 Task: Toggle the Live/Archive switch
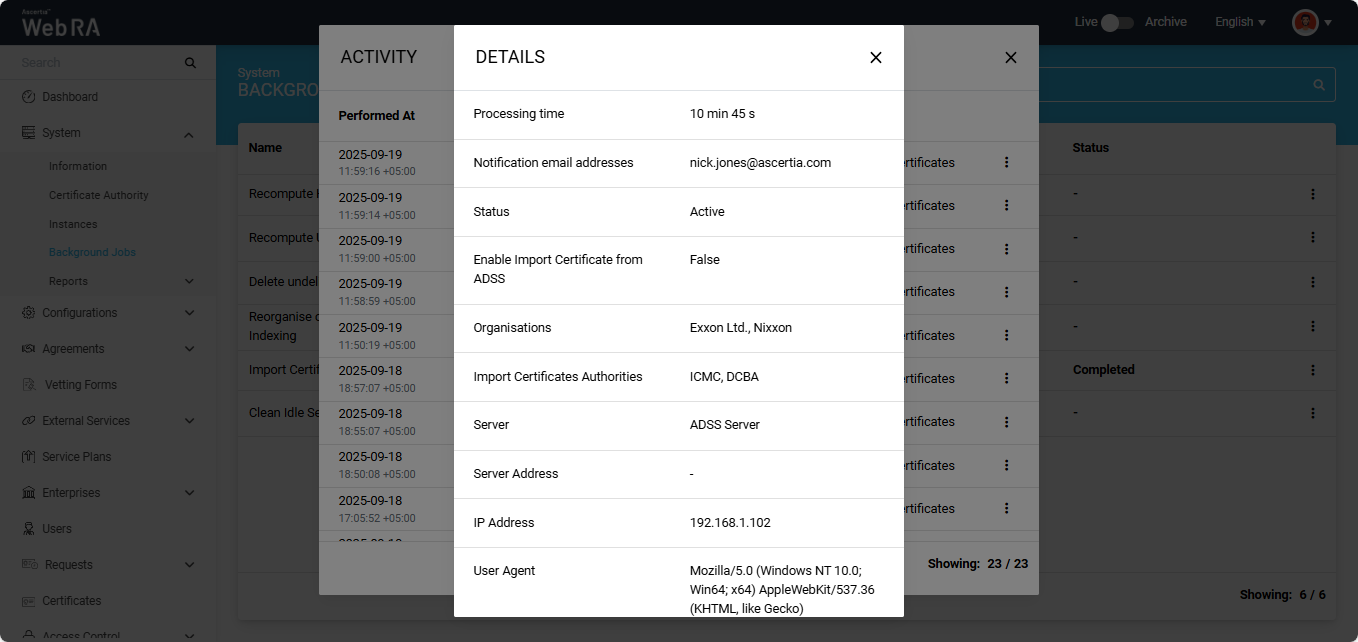1117,22
